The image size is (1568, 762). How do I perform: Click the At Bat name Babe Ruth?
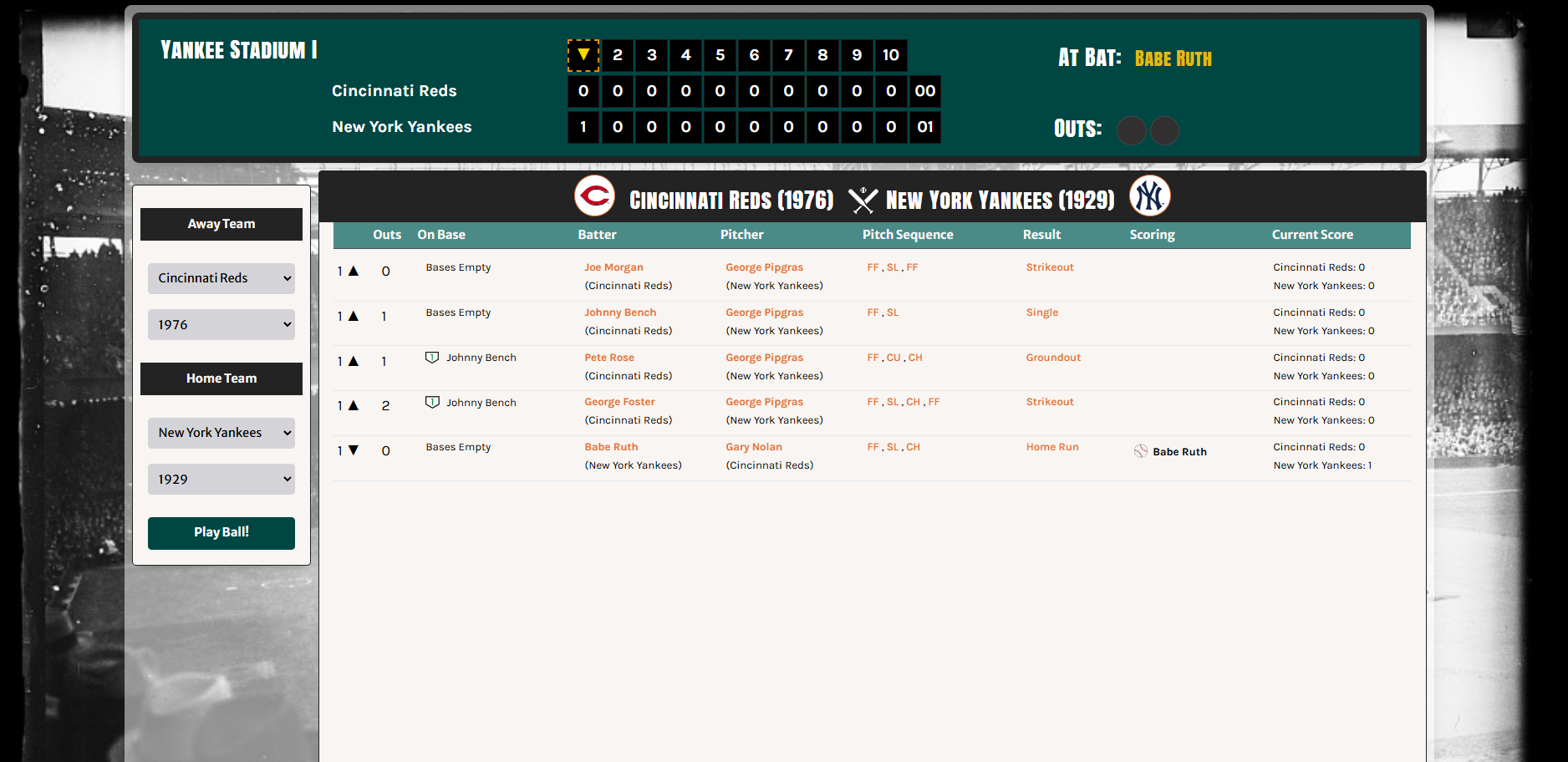tap(1173, 58)
